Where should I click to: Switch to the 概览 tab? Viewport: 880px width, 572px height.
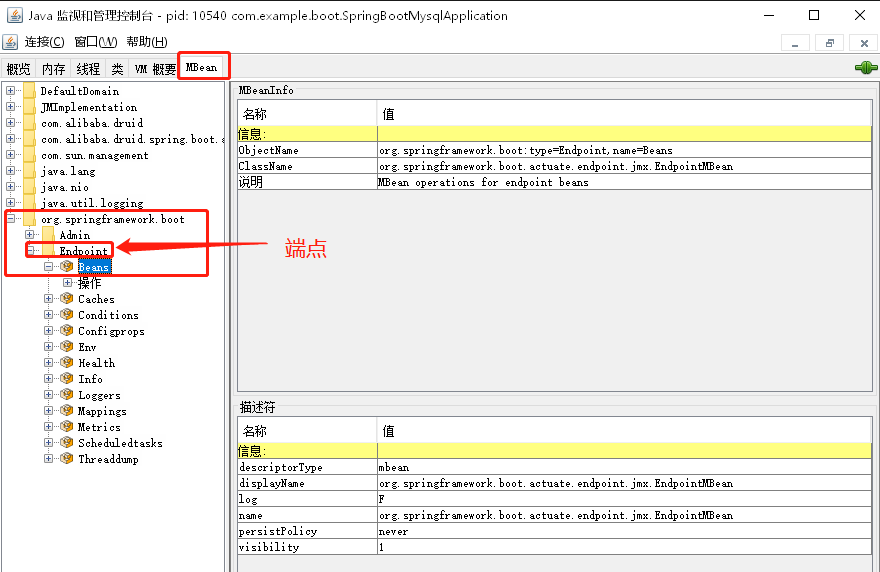tap(19, 68)
